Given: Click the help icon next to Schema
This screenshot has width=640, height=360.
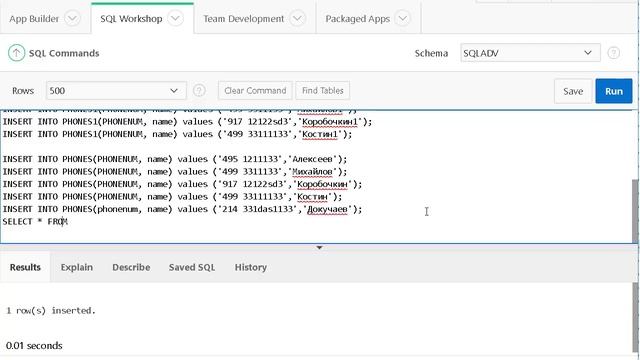Looking at the screenshot, I should click(613, 53).
